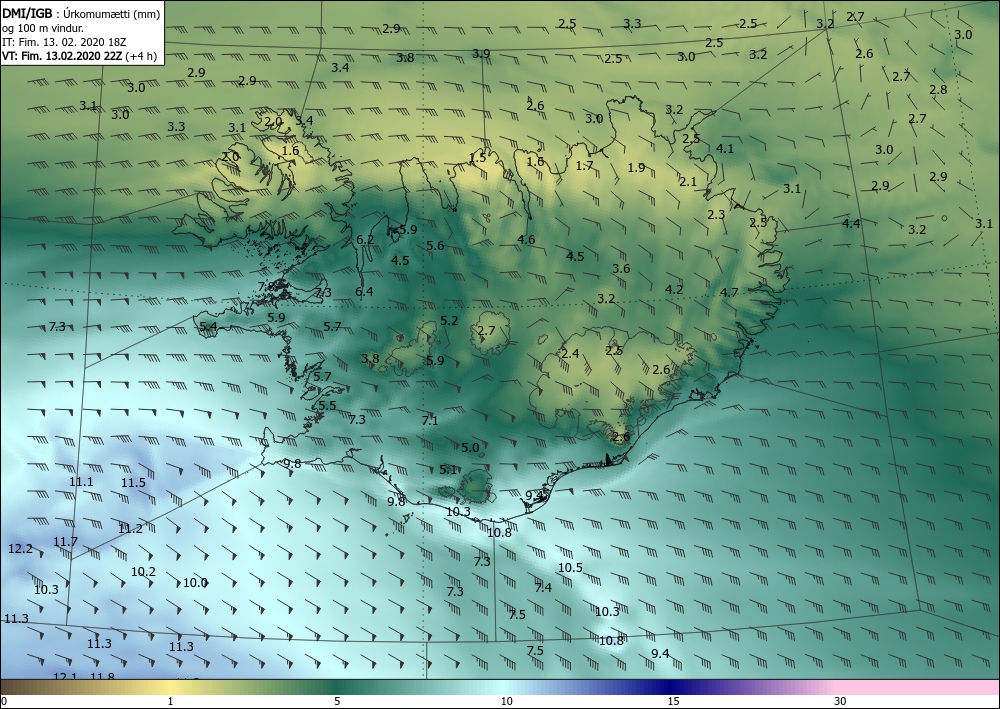
Task: Click the 5.1 value on the map
Action: tap(448, 469)
